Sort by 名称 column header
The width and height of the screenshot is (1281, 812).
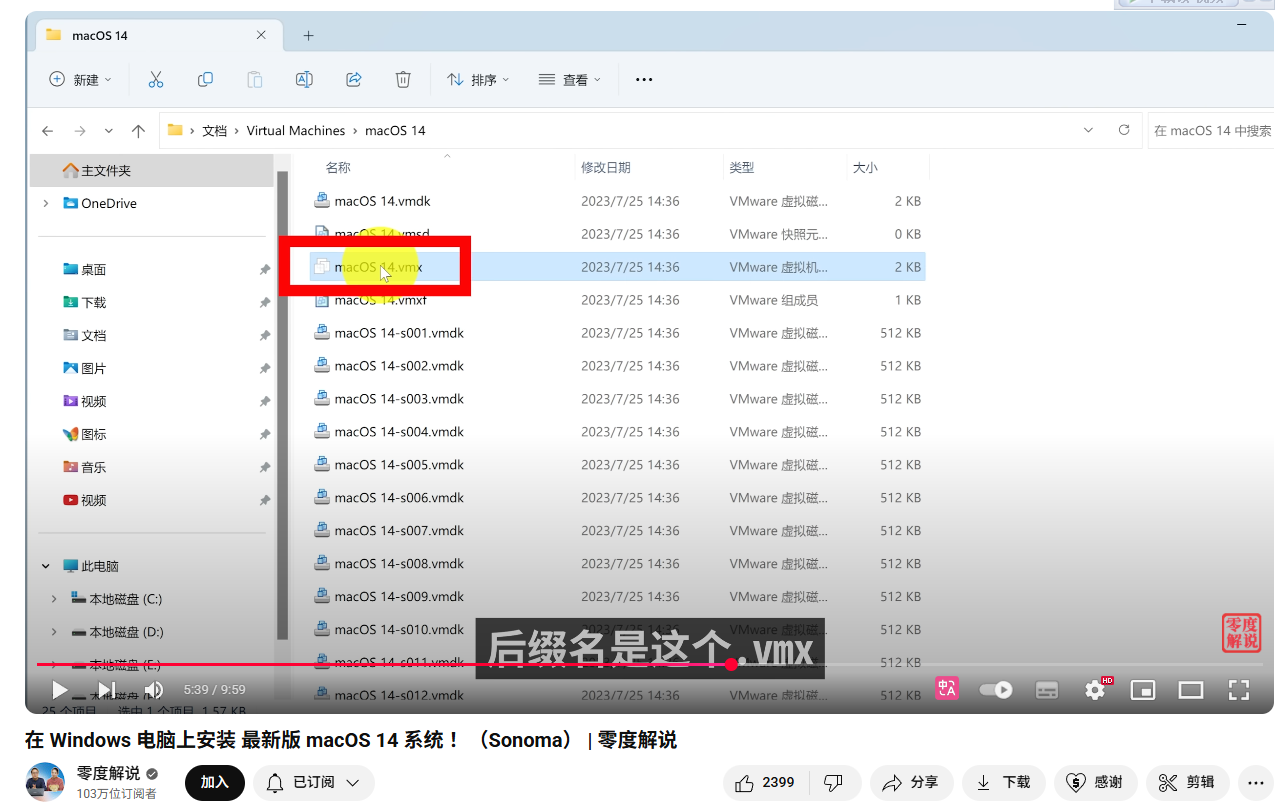coord(338,167)
